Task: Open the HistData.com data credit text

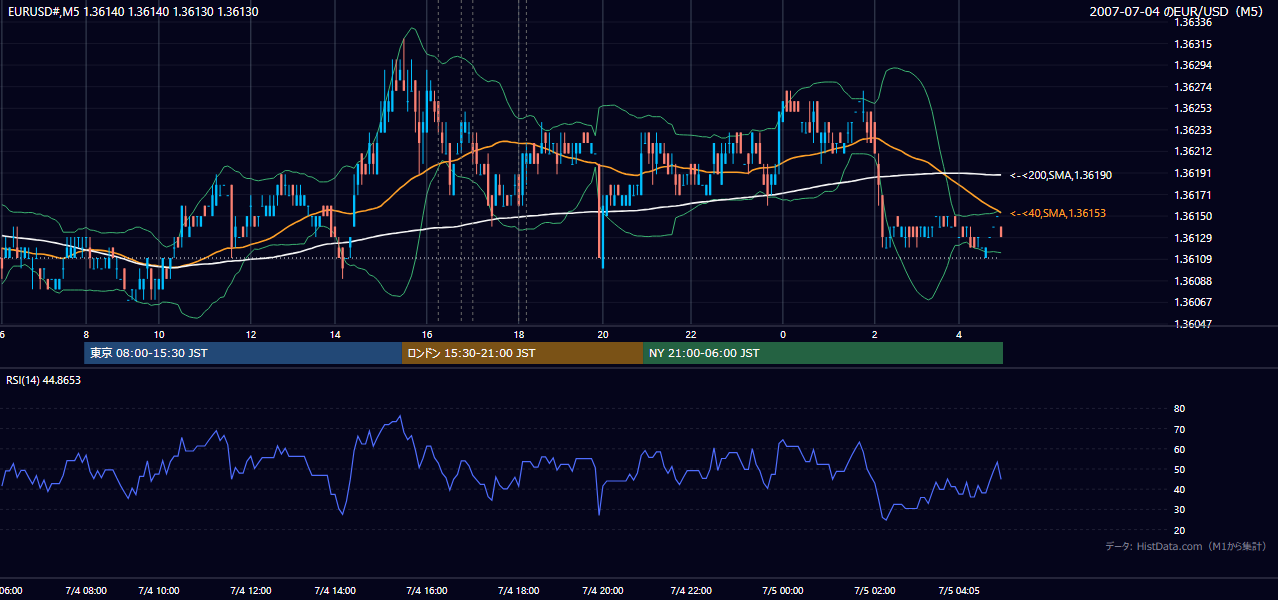Action: click(1186, 546)
